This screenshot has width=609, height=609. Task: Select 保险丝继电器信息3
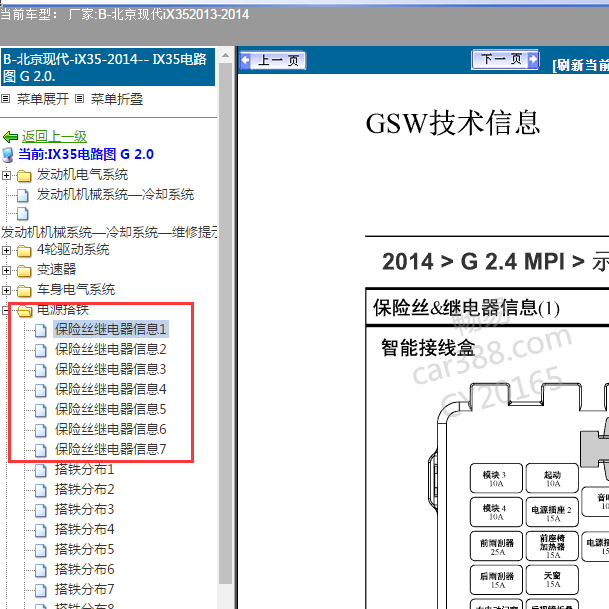coord(111,369)
